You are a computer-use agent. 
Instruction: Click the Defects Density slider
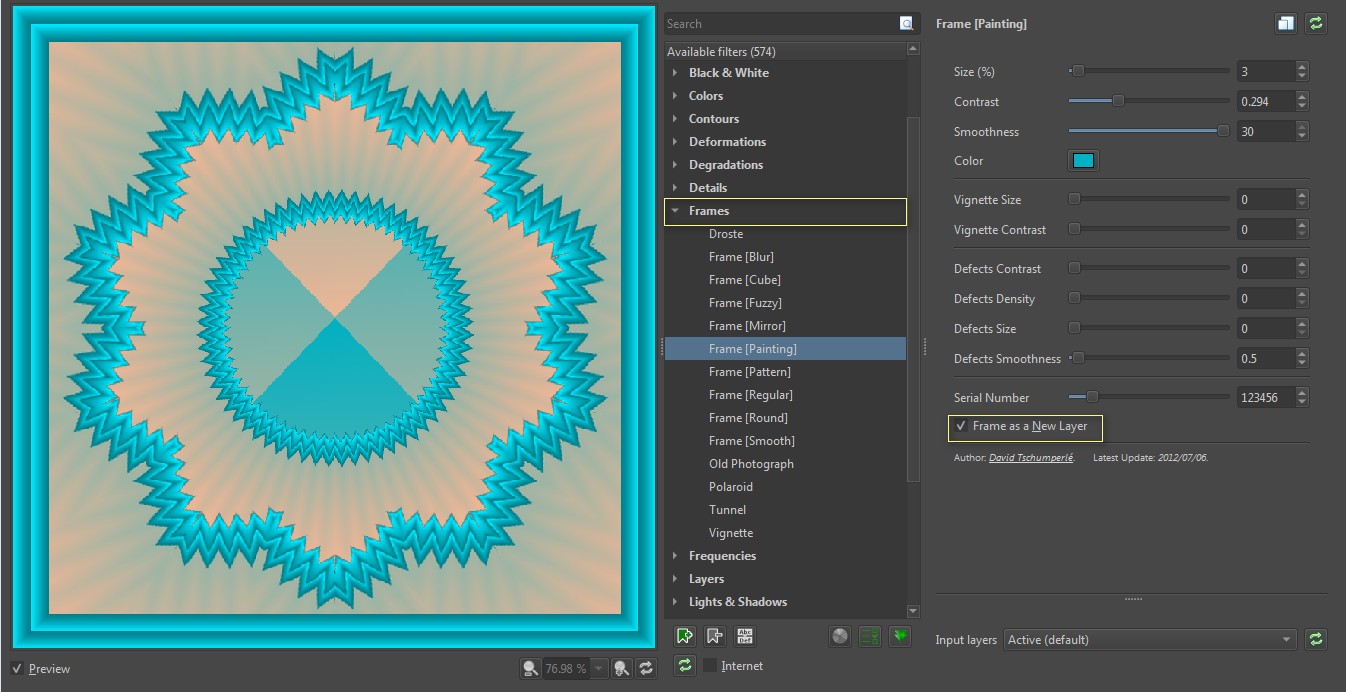pyautogui.click(x=1149, y=299)
